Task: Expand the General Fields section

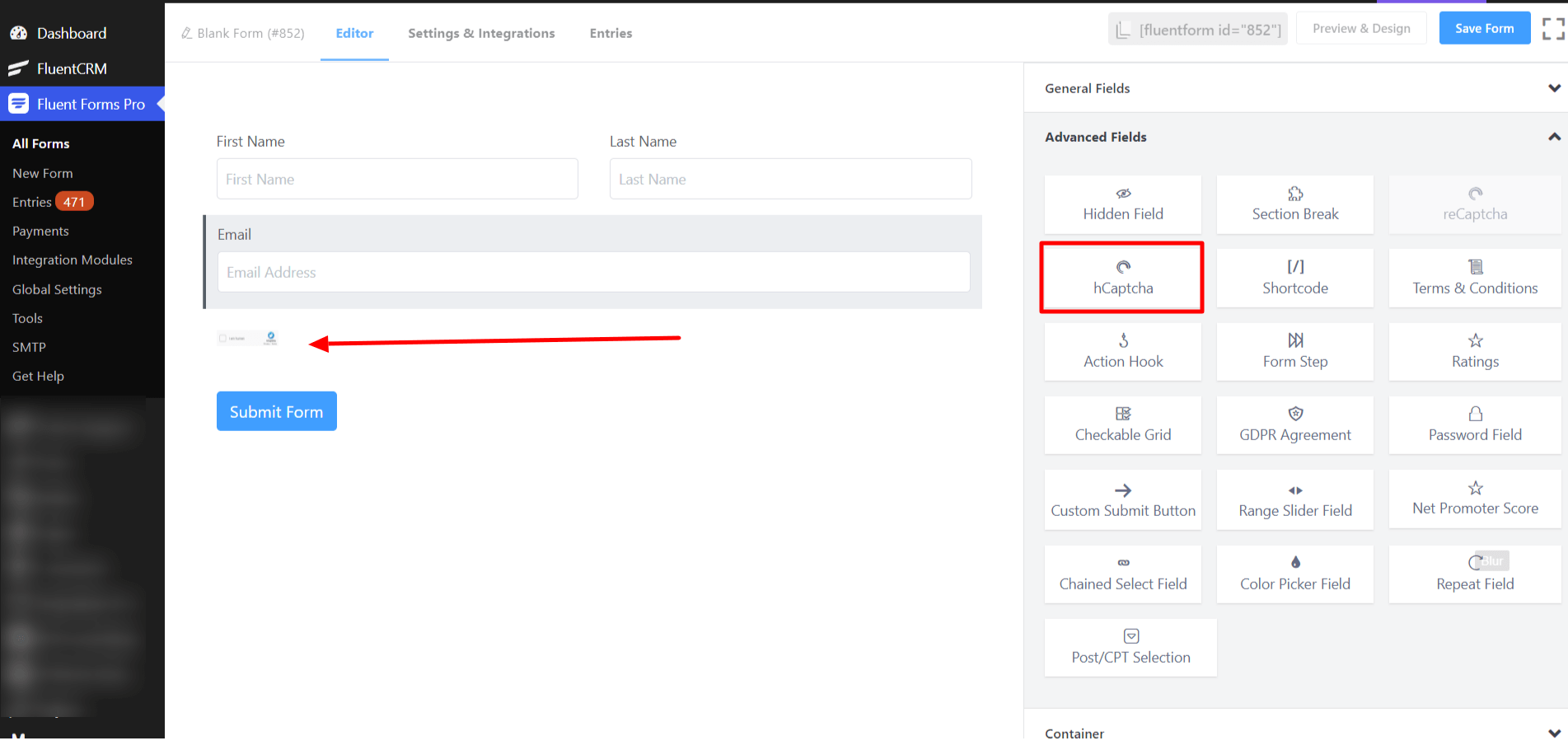Action: (1295, 88)
